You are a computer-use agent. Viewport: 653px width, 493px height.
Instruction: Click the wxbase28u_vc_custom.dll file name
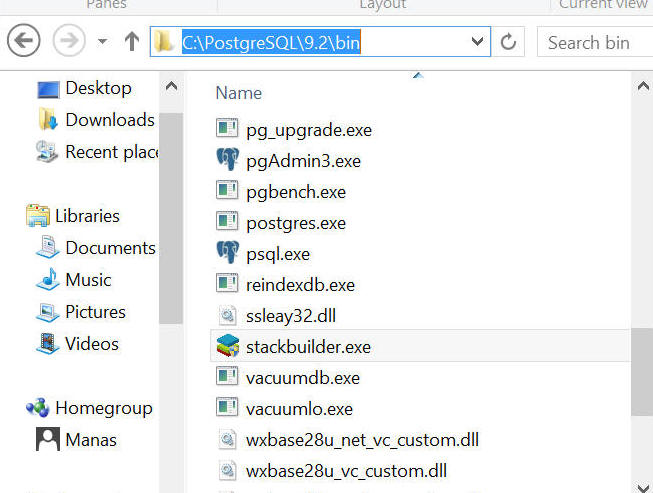(346, 471)
